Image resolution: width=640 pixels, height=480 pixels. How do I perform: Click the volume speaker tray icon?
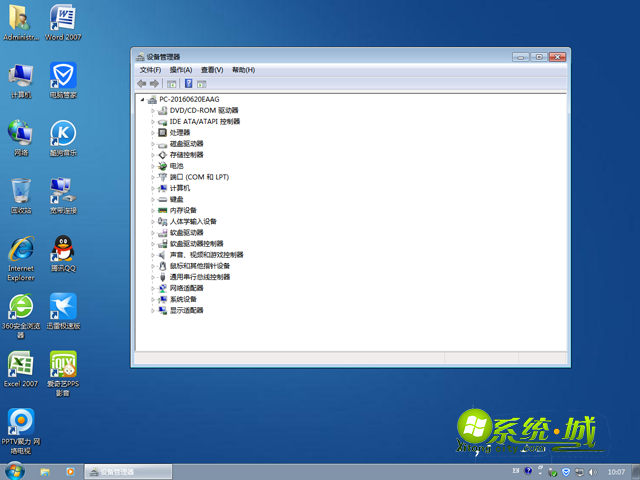593,472
